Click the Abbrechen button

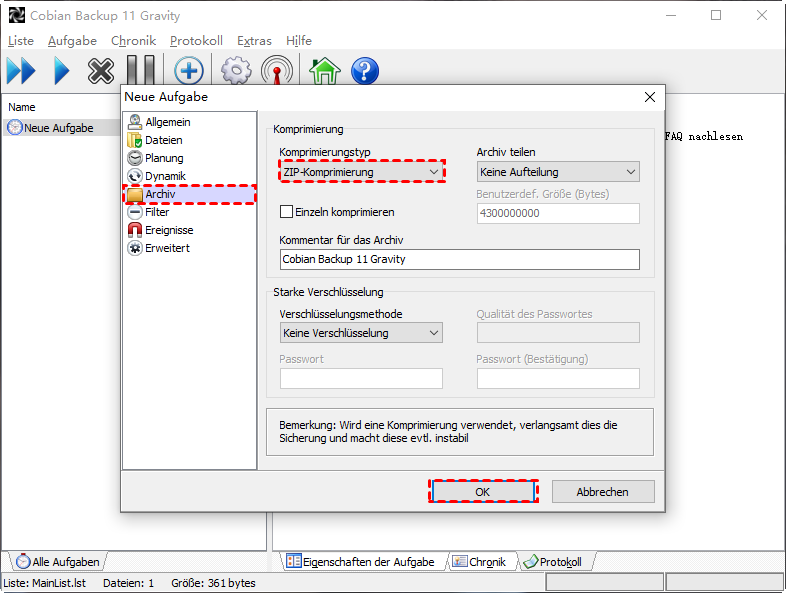tap(603, 492)
